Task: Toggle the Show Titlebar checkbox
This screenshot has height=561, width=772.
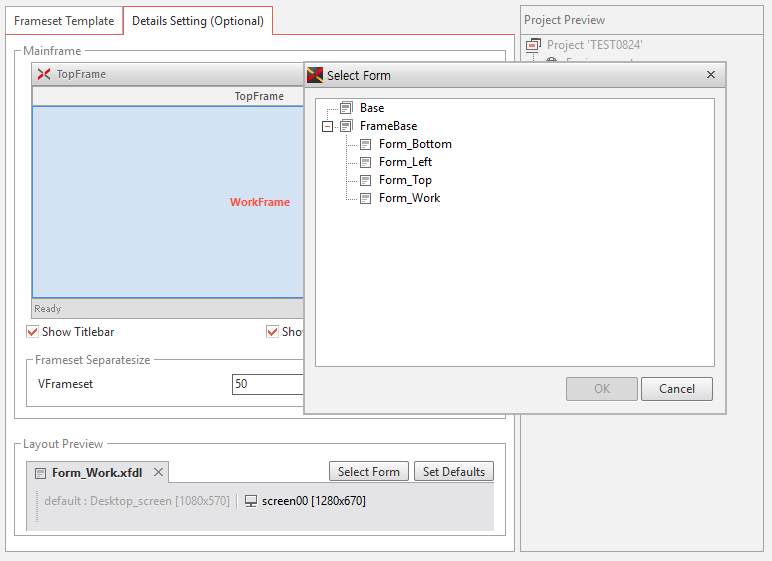Action: [x=33, y=332]
